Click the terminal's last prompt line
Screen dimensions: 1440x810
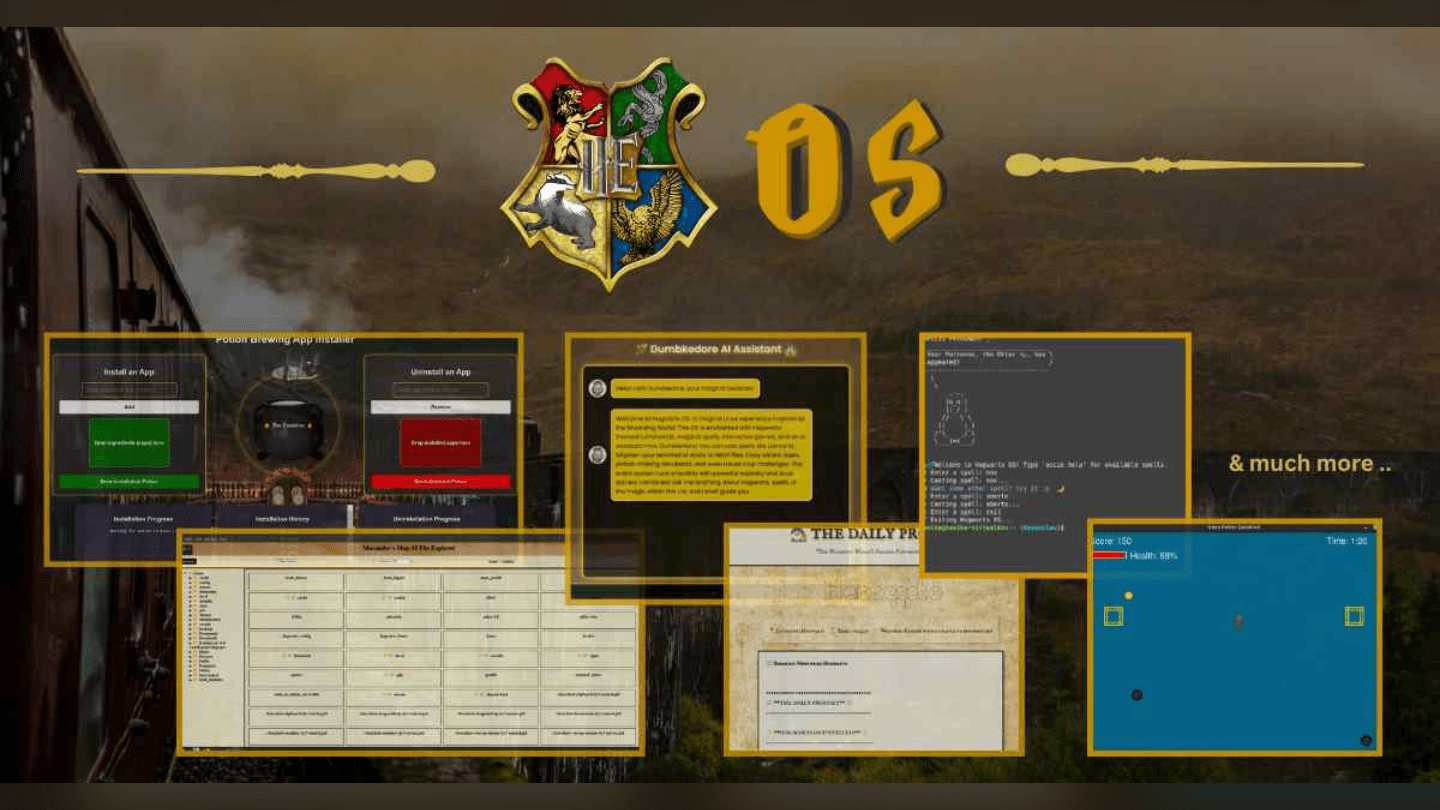coord(995,527)
